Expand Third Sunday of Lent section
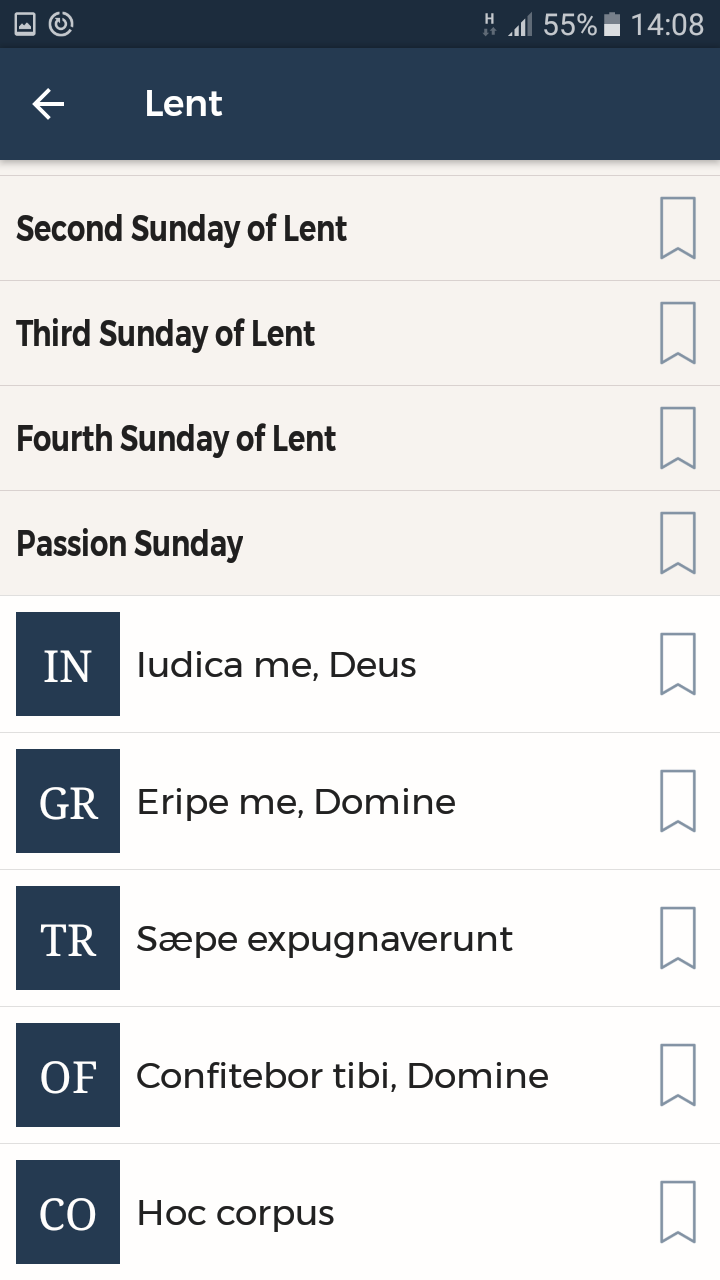 (166, 334)
